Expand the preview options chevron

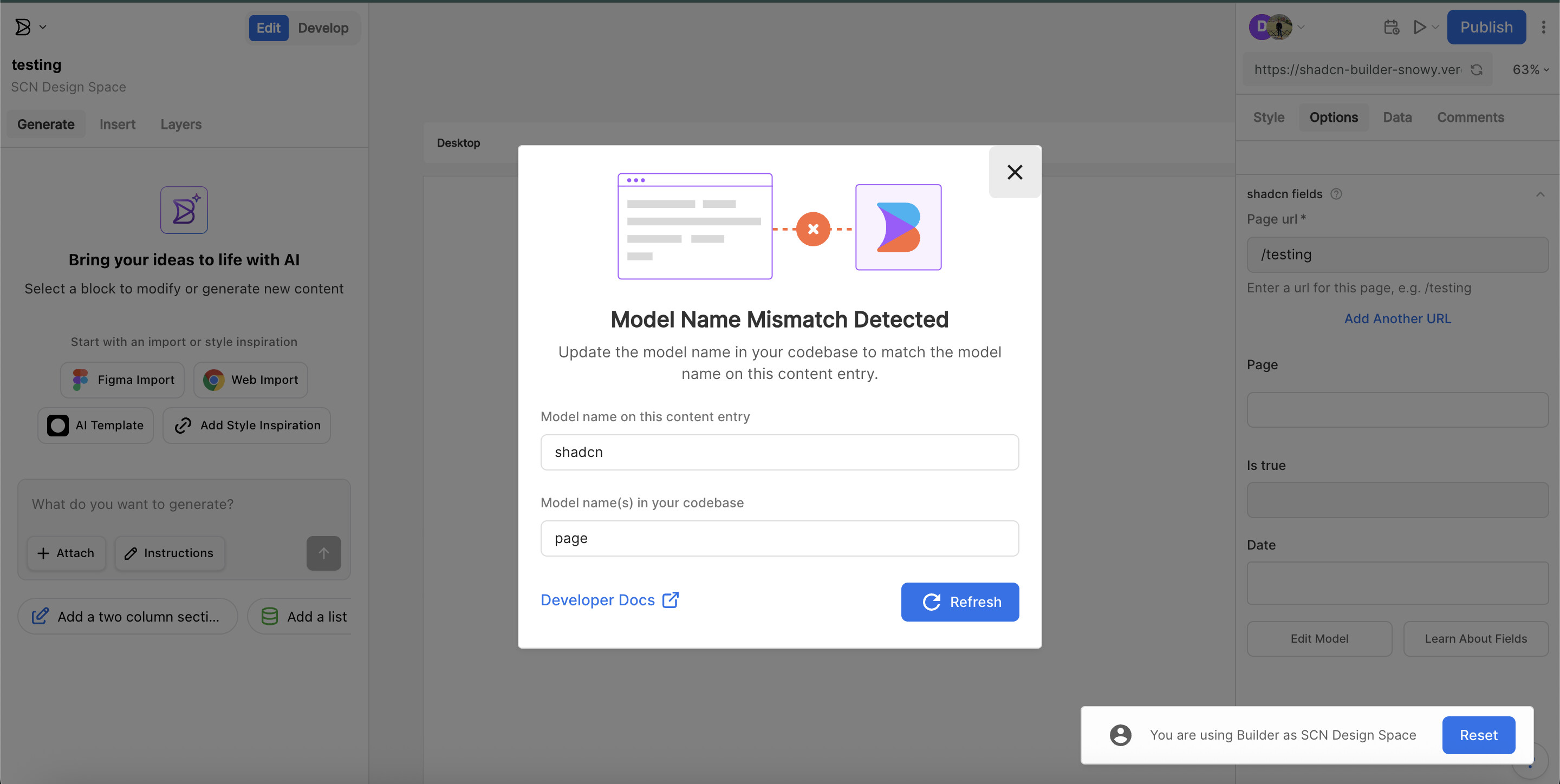pos(1435,27)
